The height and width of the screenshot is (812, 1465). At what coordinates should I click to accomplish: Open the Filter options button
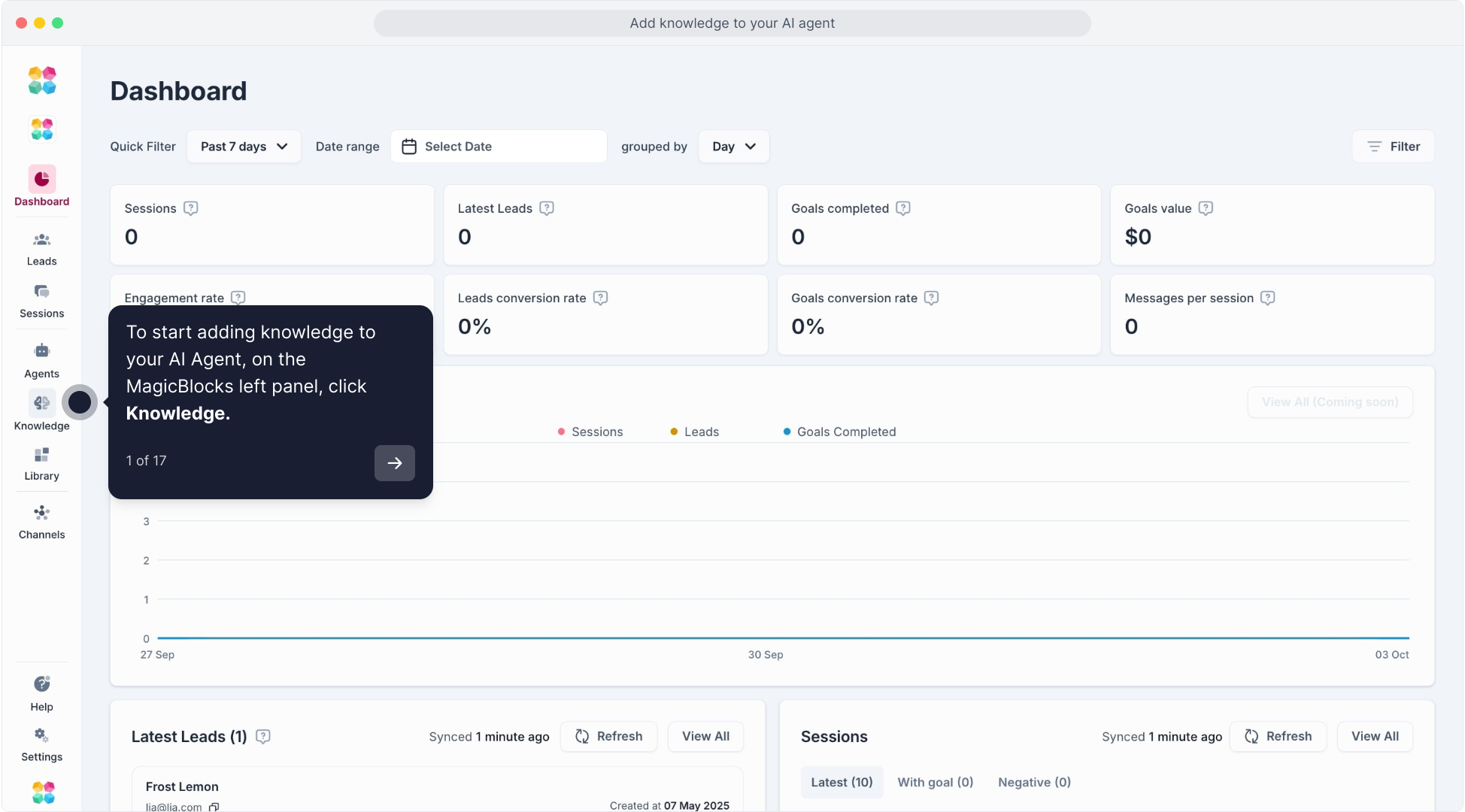click(1393, 147)
